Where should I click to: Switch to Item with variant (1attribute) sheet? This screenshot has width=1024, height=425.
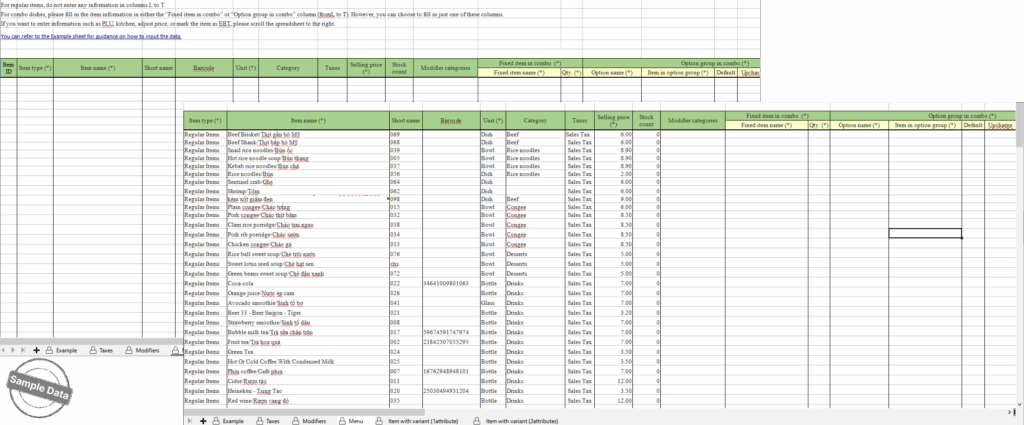point(419,422)
